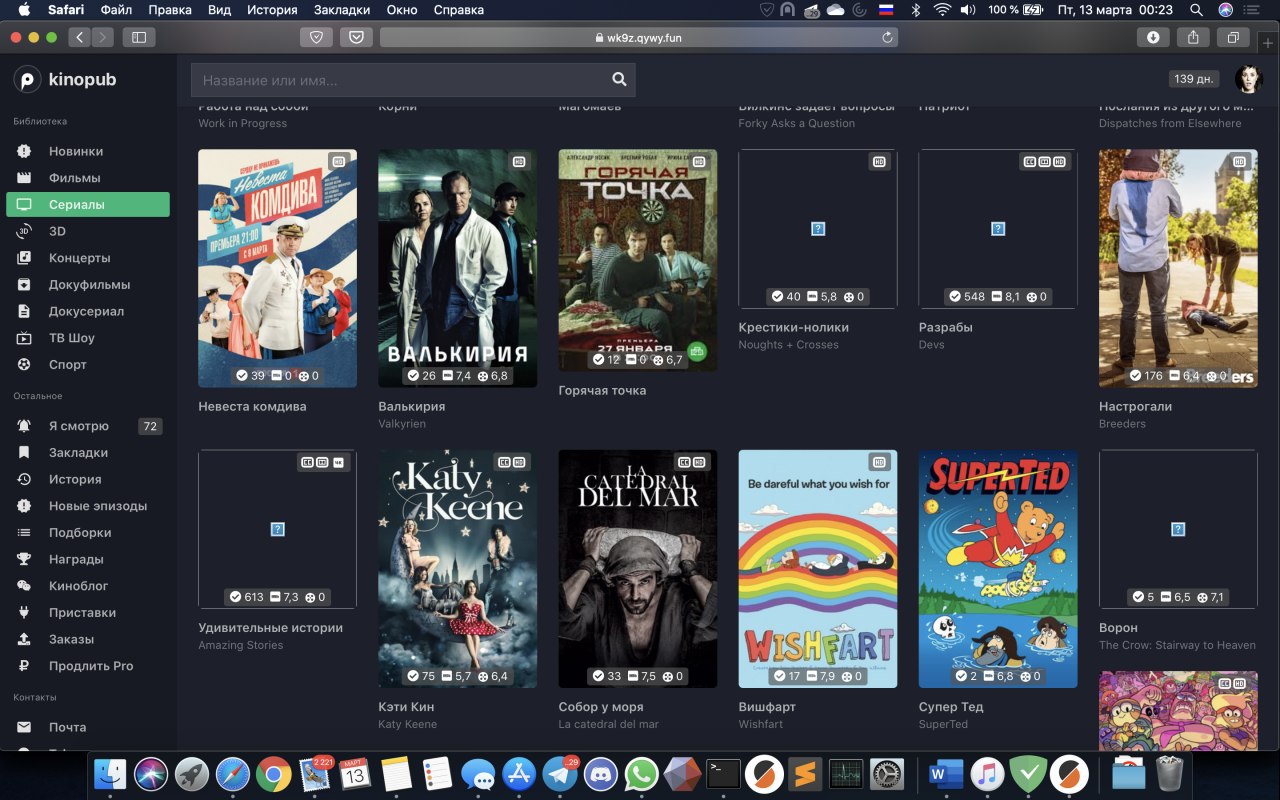Click Safari share icon in toolbar
This screenshot has height=800, width=1280.
point(1193,37)
